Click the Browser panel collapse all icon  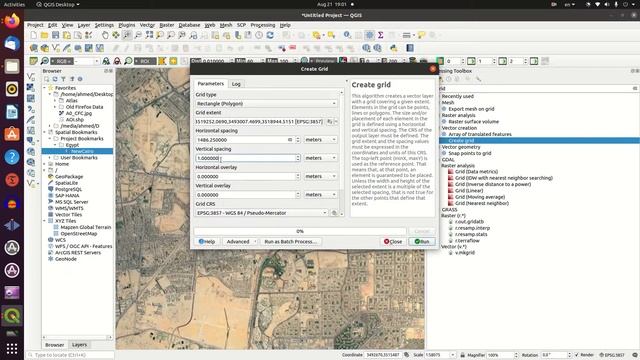click(72, 79)
